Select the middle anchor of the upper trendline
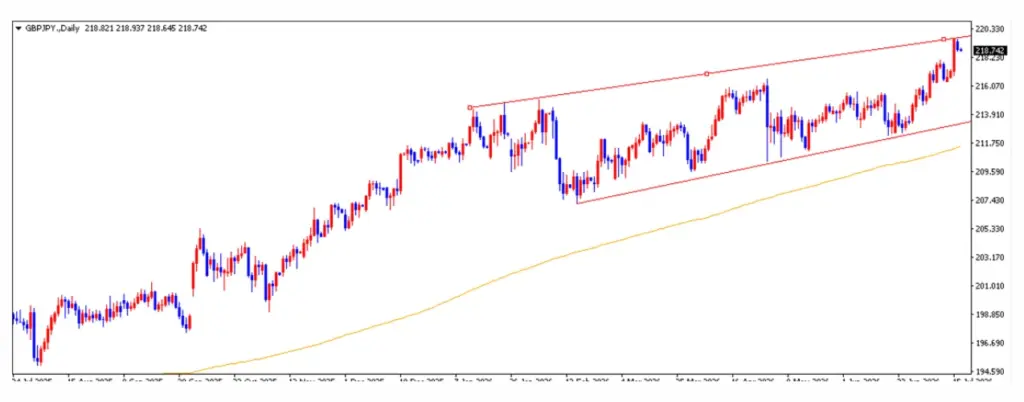This screenshot has height=402, width=1024. pyautogui.click(x=707, y=74)
